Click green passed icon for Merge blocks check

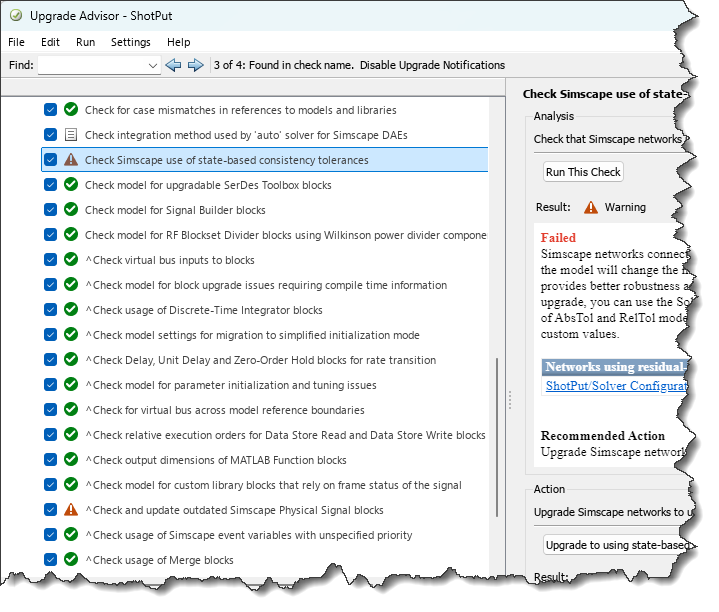[71, 560]
